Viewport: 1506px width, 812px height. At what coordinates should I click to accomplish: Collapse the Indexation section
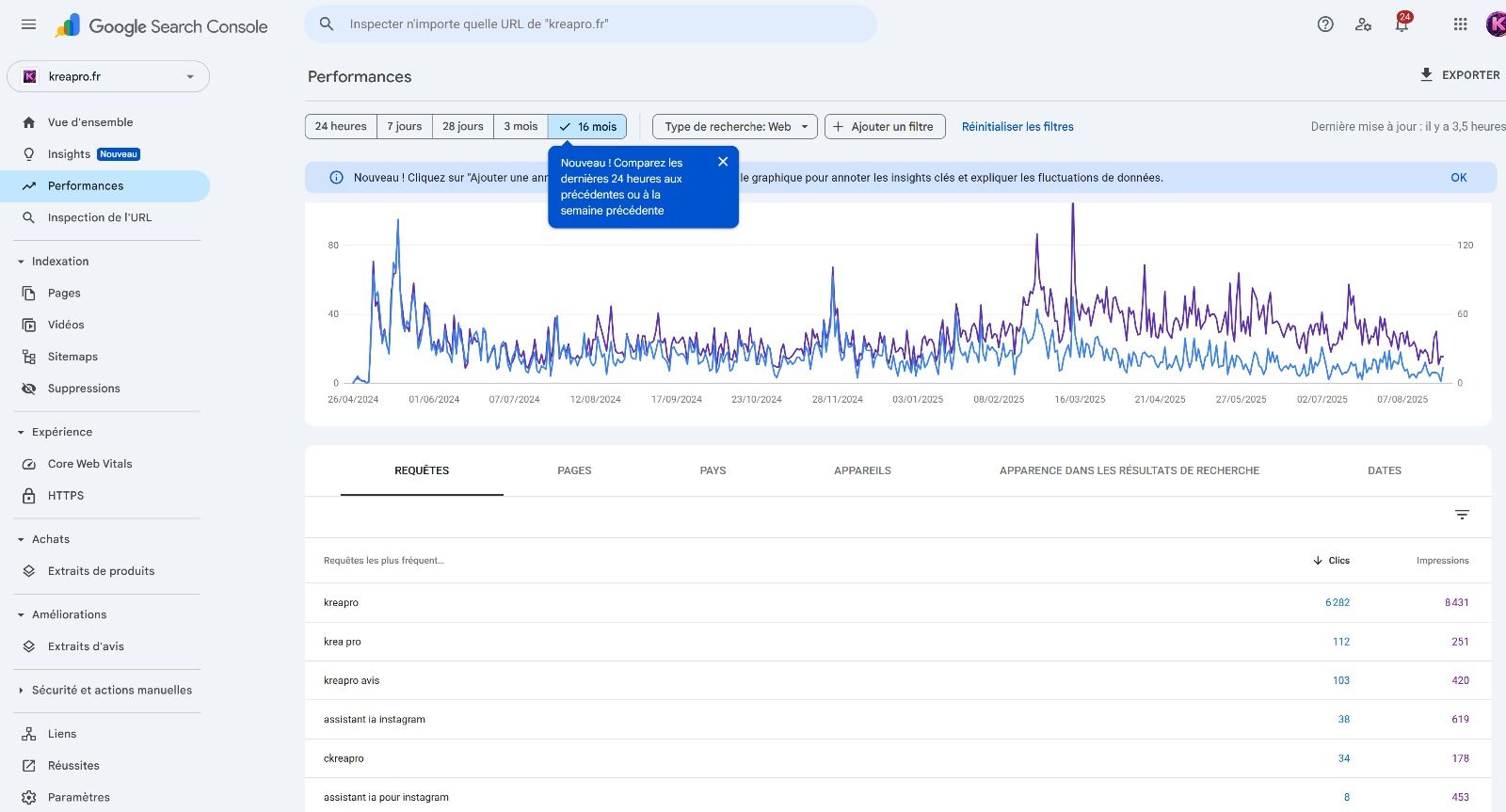pyautogui.click(x=54, y=262)
